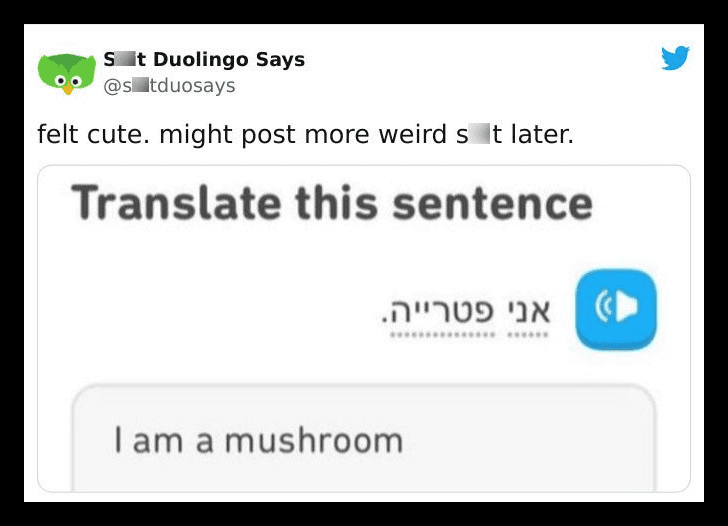The width and height of the screenshot is (728, 526).
Task: Focus the answer box containing I am a mushroom
Action: (364, 438)
